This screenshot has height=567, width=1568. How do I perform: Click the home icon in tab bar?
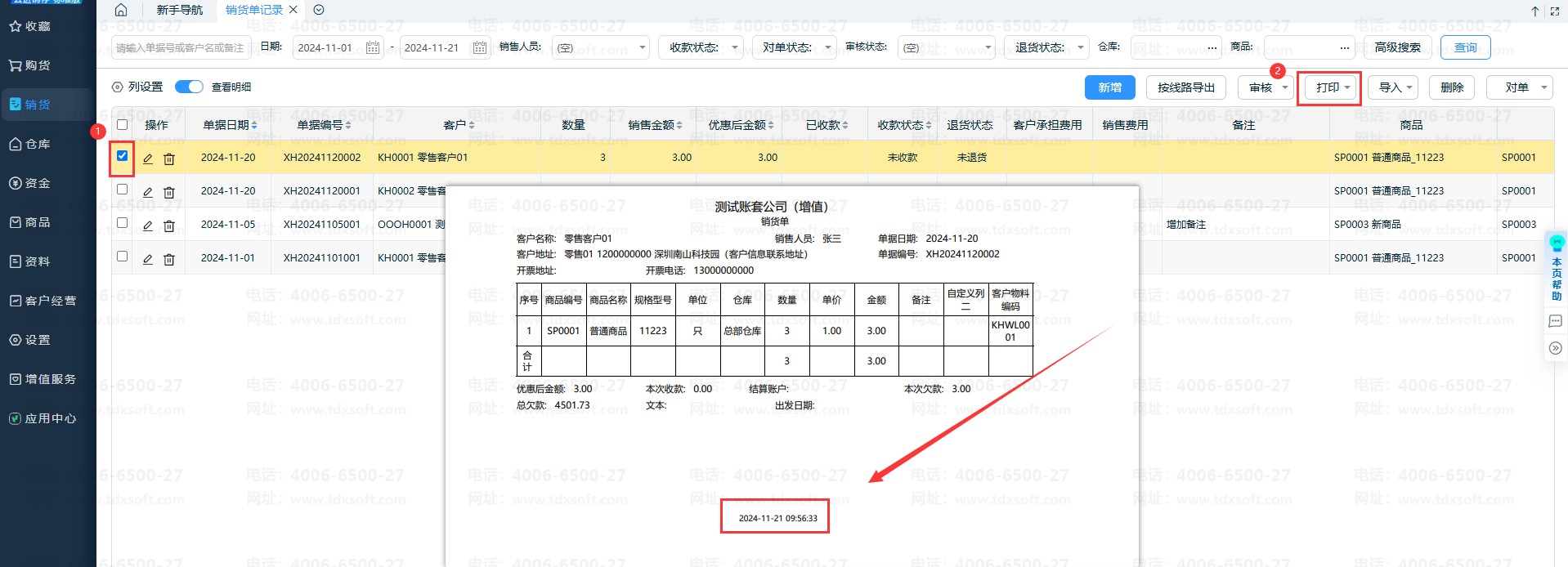121,10
